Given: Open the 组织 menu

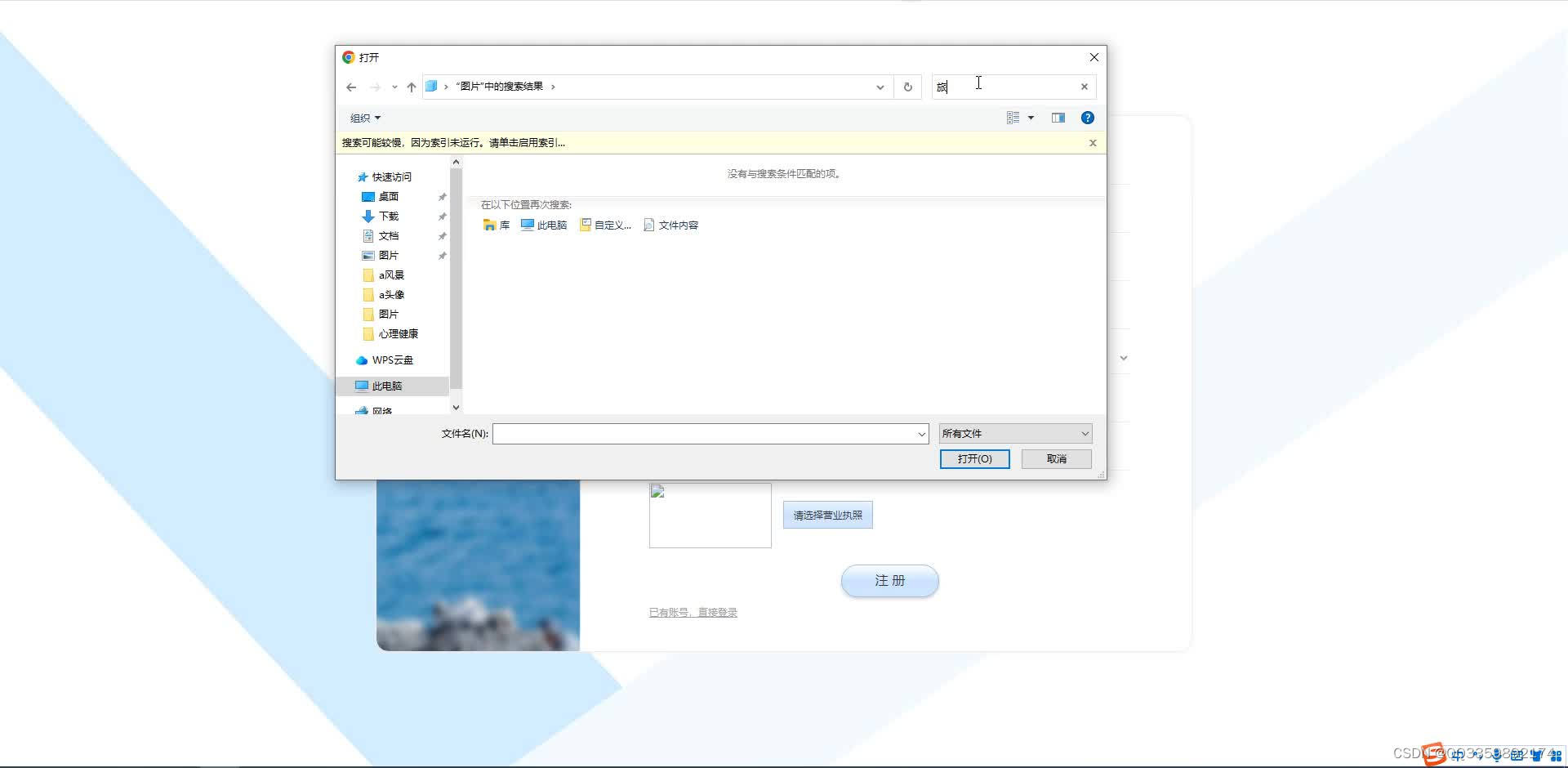Looking at the screenshot, I should [x=365, y=118].
